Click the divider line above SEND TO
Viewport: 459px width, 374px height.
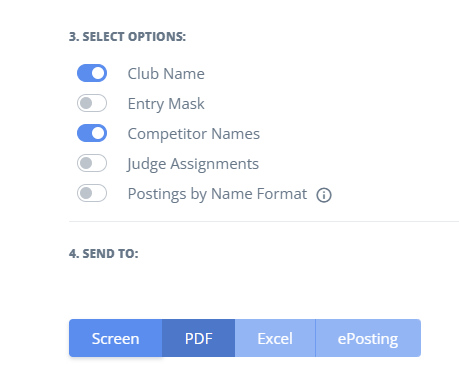(x=264, y=221)
